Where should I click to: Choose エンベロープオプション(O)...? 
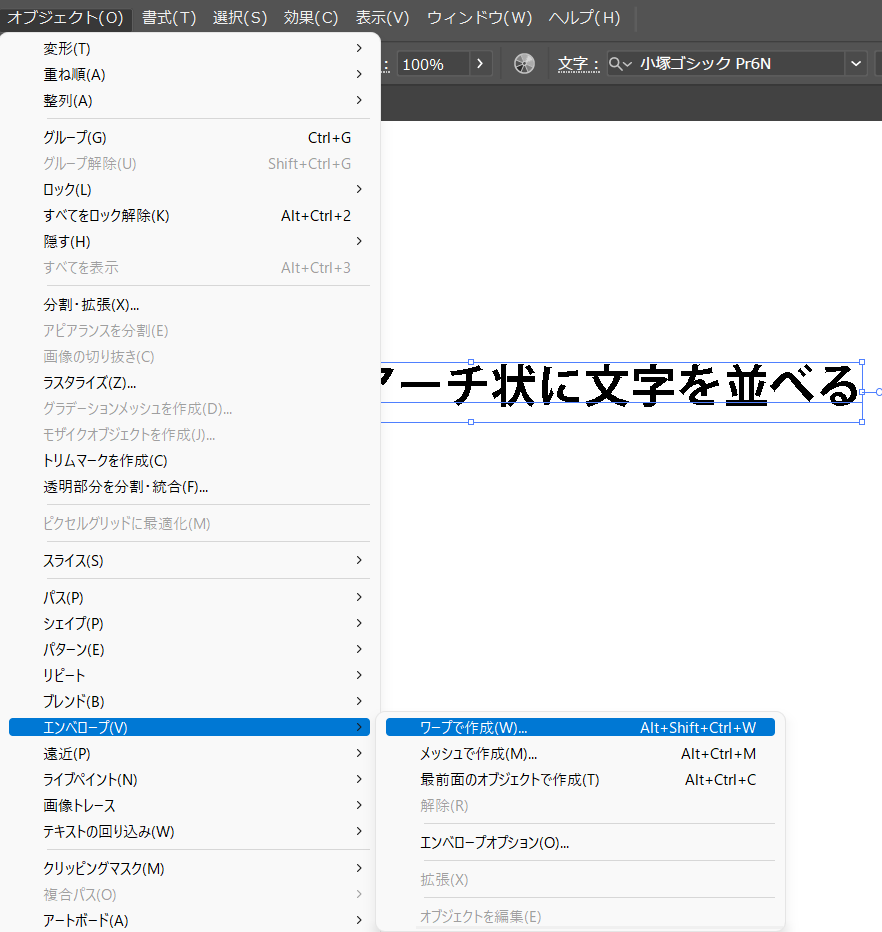click(580, 842)
